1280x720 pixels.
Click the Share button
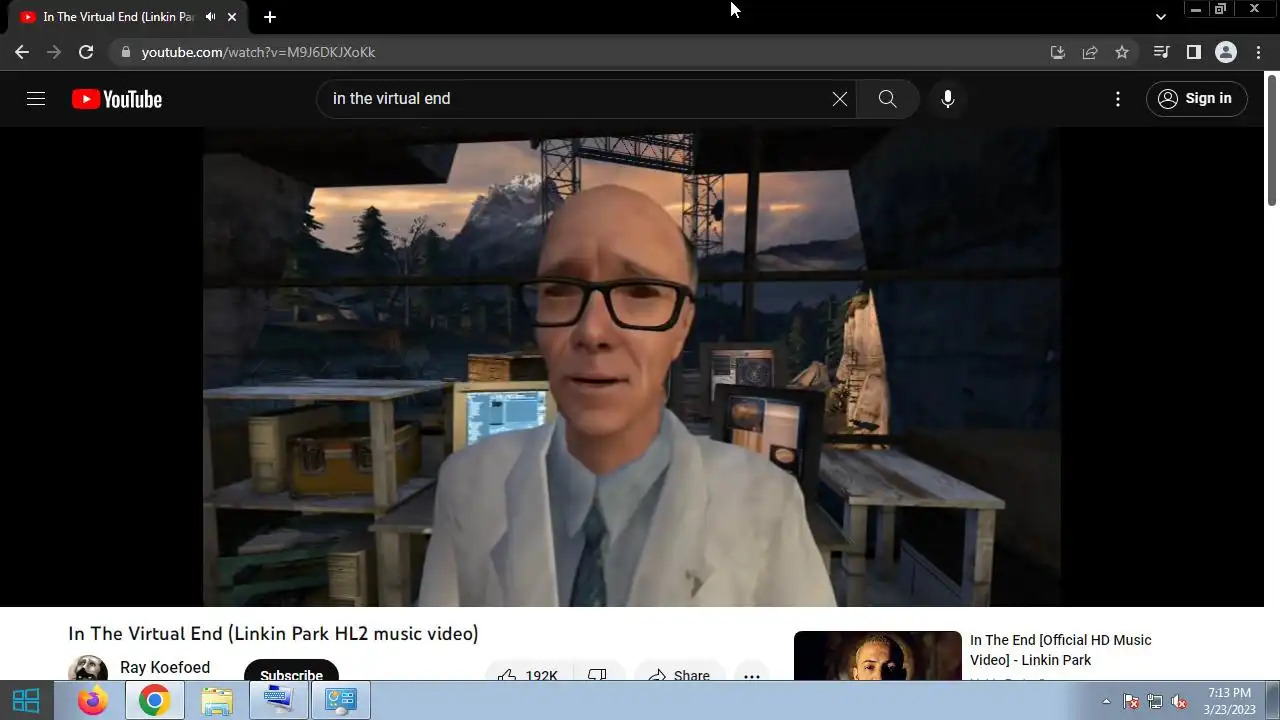point(679,671)
